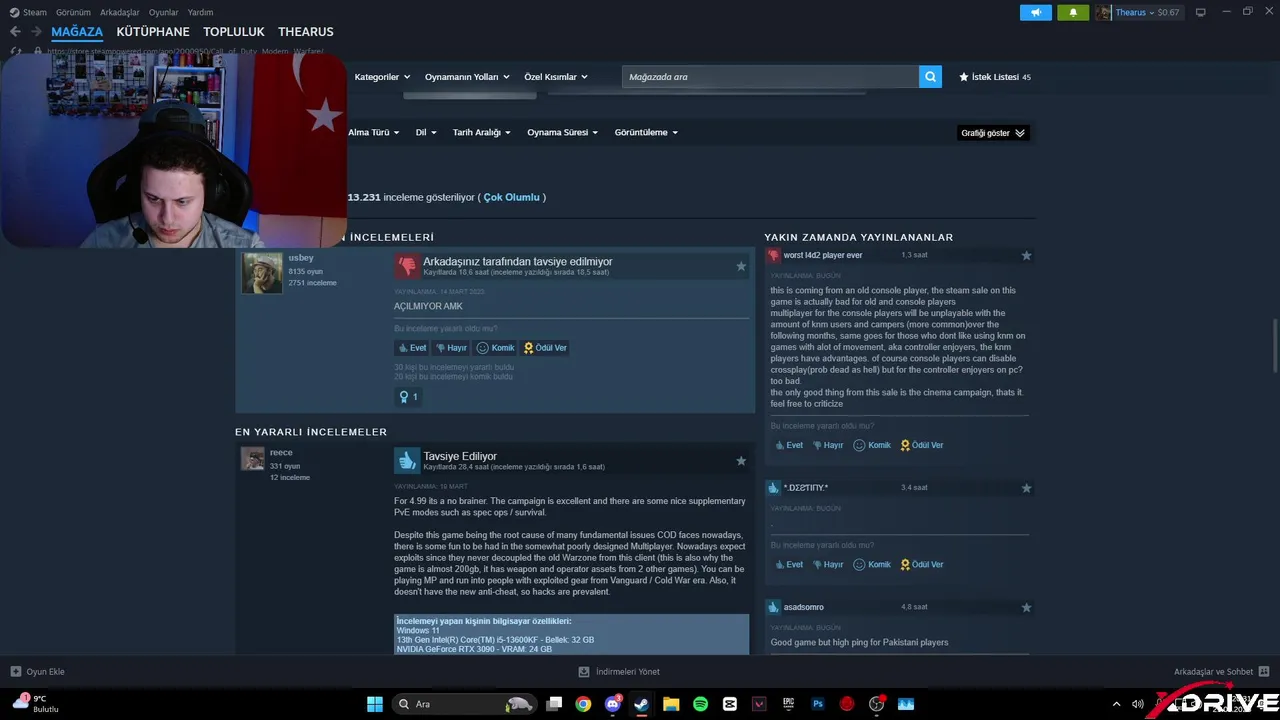Open Epic Games Launcher from taskbar
Screen dimensions: 1280x720
788,704
